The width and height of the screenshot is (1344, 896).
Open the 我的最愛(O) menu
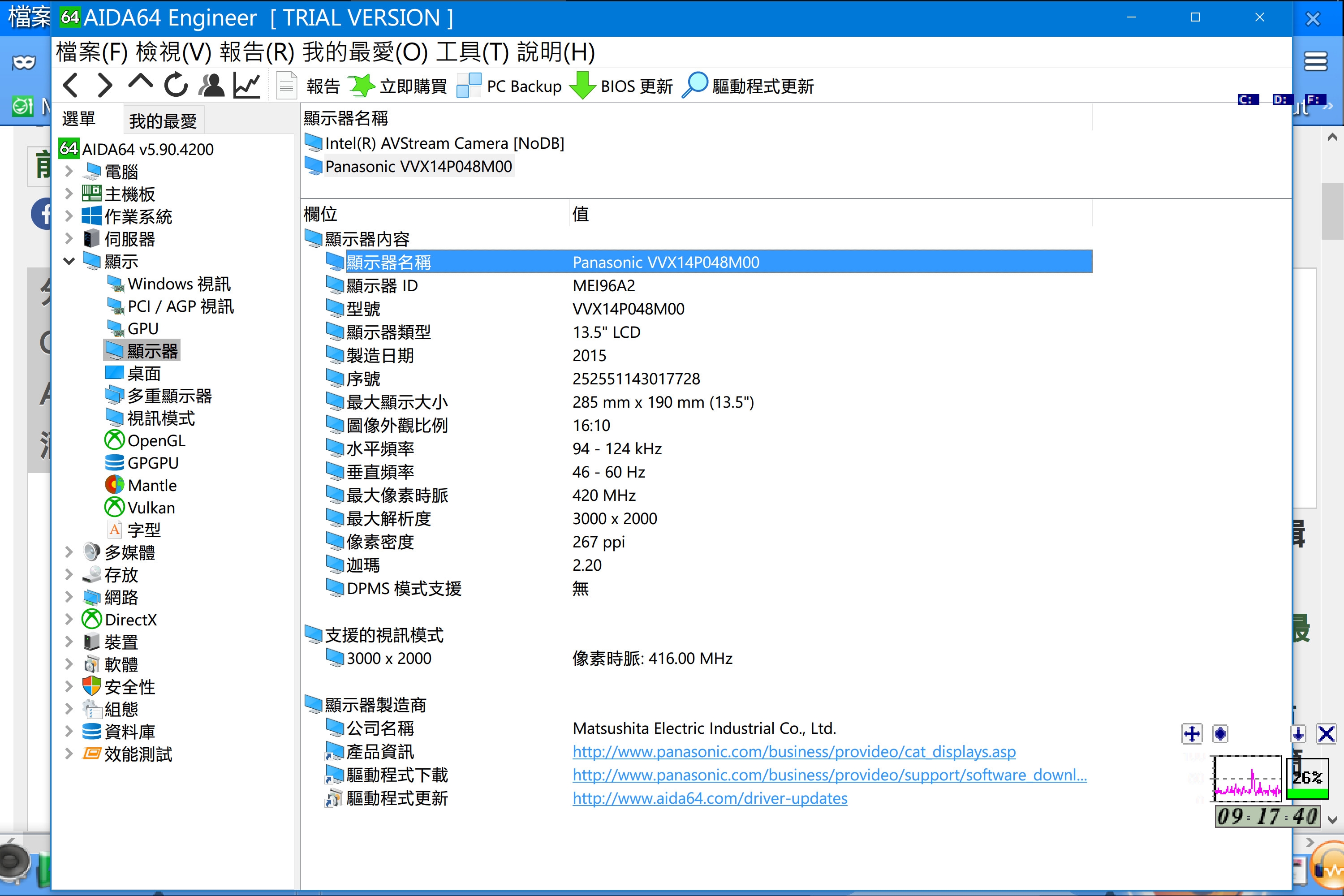[365, 52]
